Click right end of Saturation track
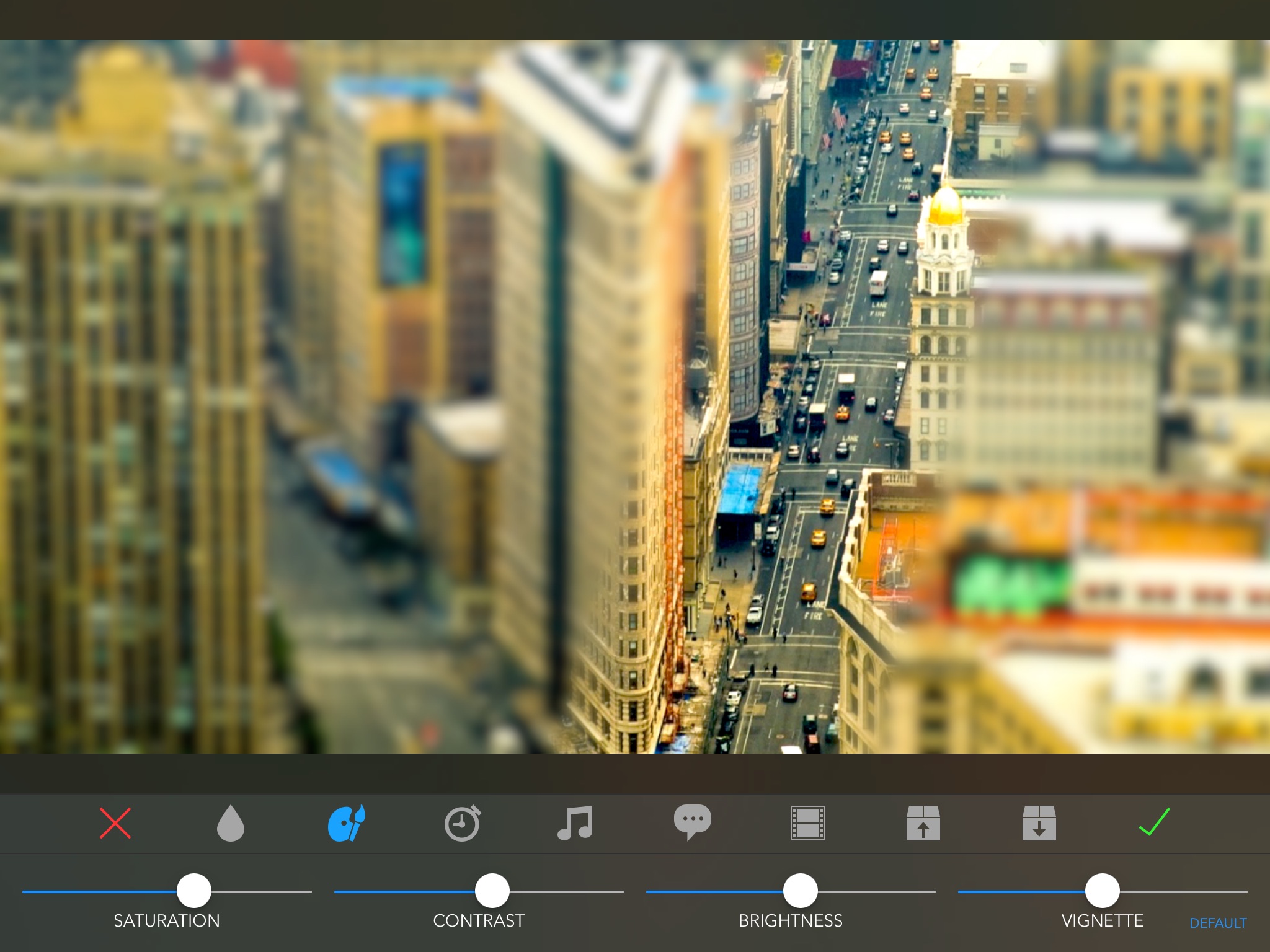The image size is (1270, 952). (307, 891)
